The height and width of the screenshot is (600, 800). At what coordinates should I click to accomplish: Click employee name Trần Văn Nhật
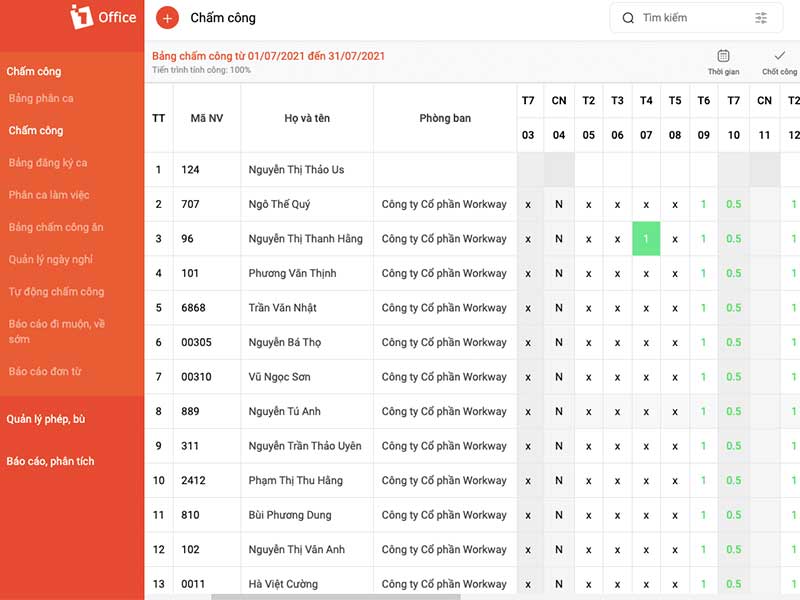click(282, 308)
